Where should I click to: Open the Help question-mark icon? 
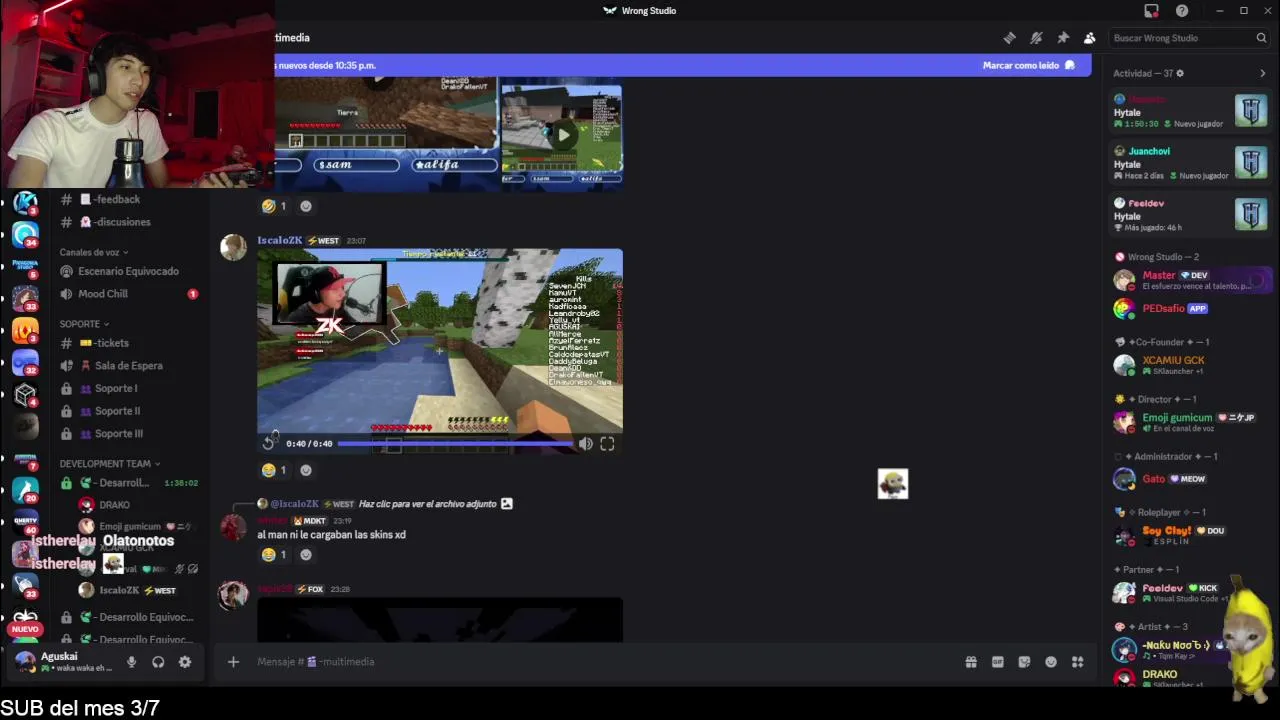pyautogui.click(x=1182, y=11)
